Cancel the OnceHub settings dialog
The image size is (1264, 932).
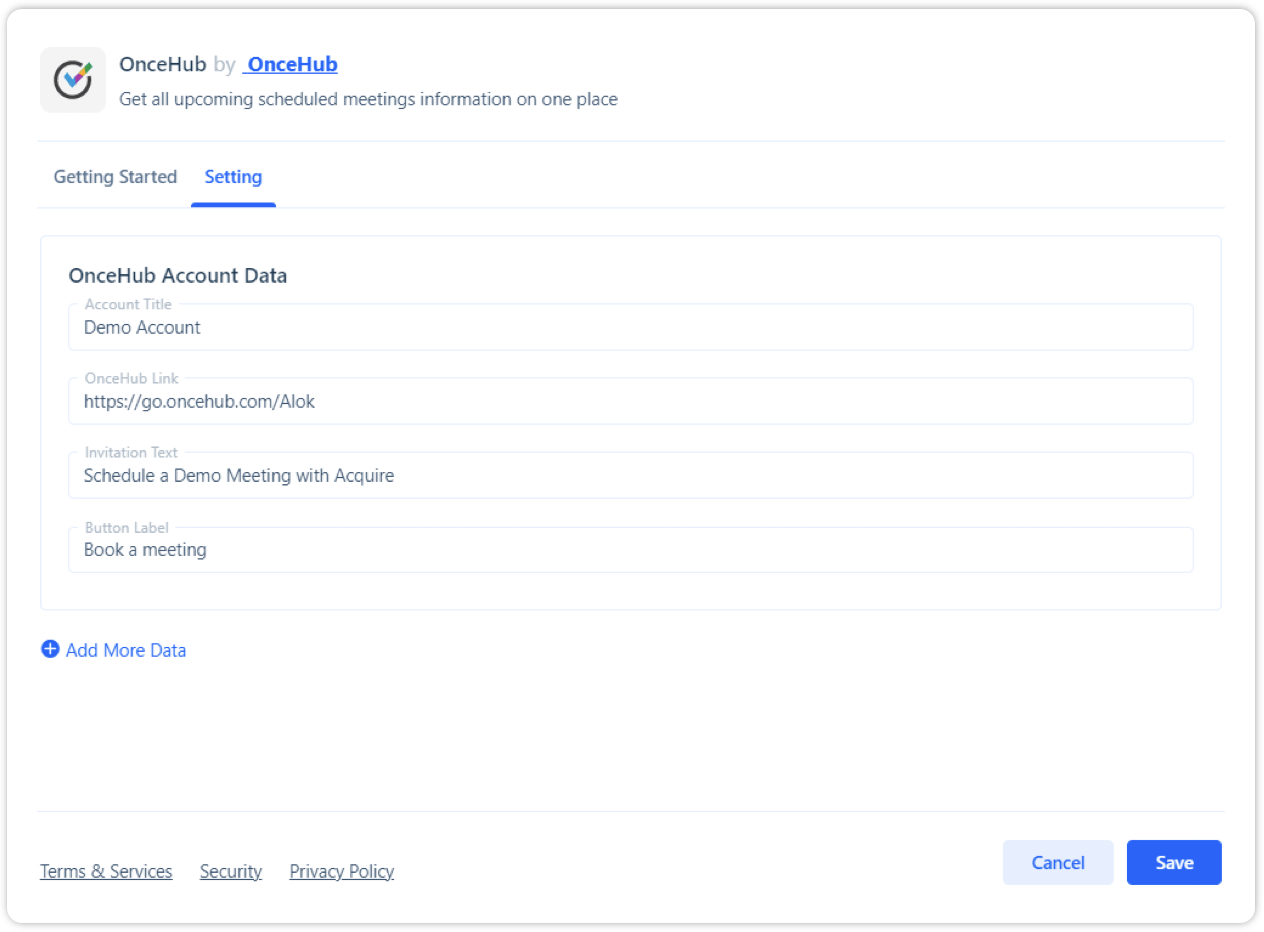(x=1058, y=862)
